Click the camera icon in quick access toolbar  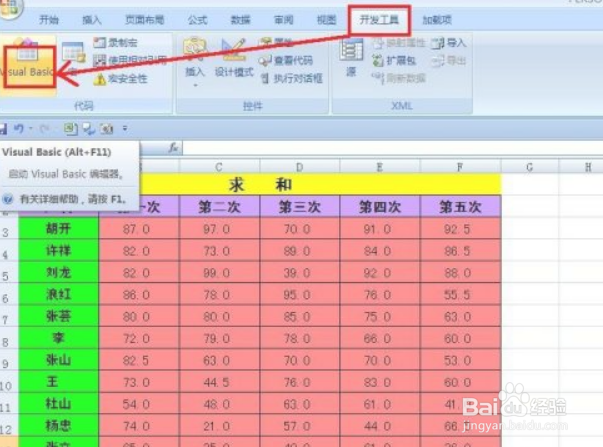click(x=107, y=128)
